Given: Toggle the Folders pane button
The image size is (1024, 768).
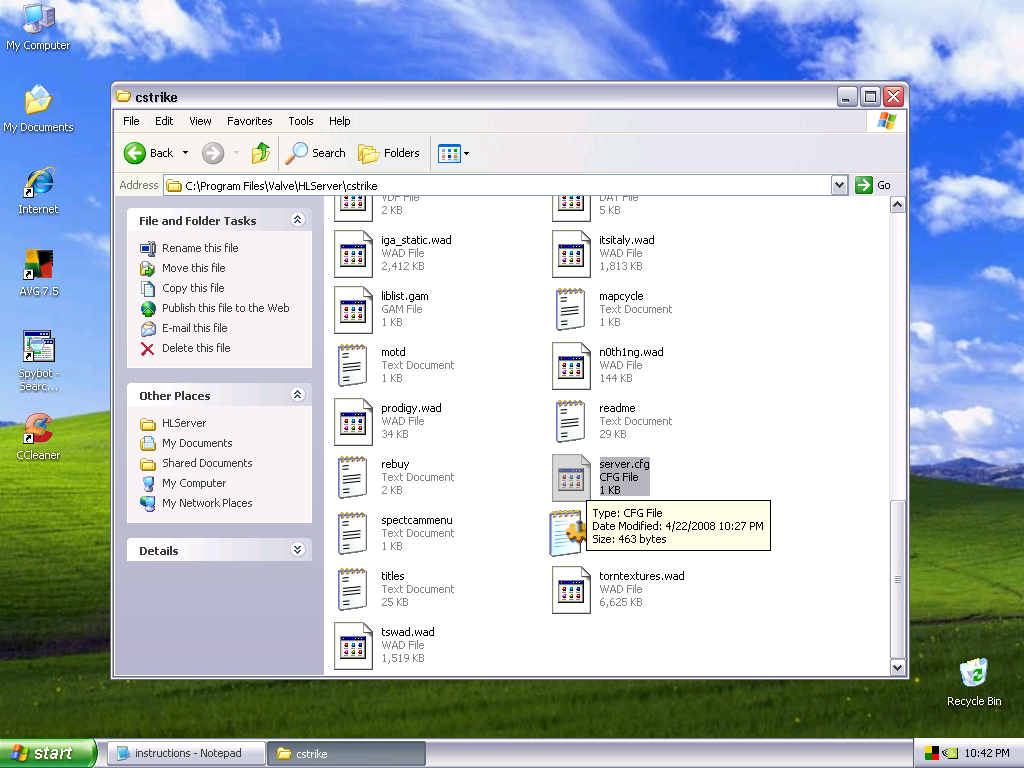Looking at the screenshot, I should click(x=389, y=153).
